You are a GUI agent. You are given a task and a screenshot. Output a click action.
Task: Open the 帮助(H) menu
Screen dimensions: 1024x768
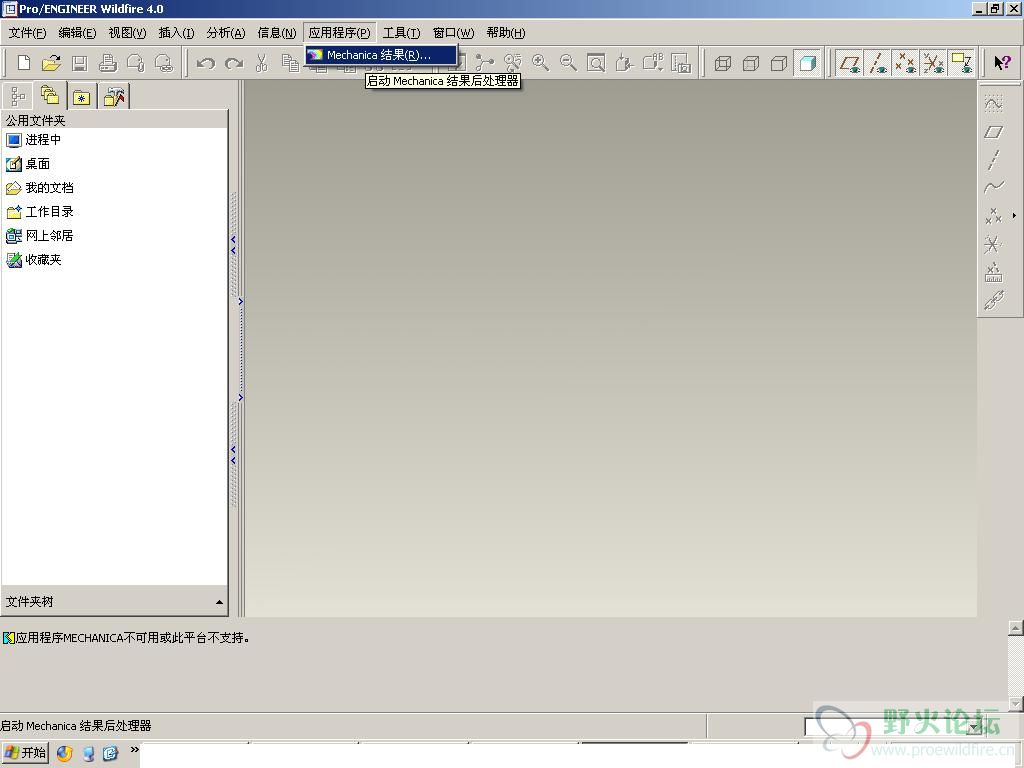[505, 33]
